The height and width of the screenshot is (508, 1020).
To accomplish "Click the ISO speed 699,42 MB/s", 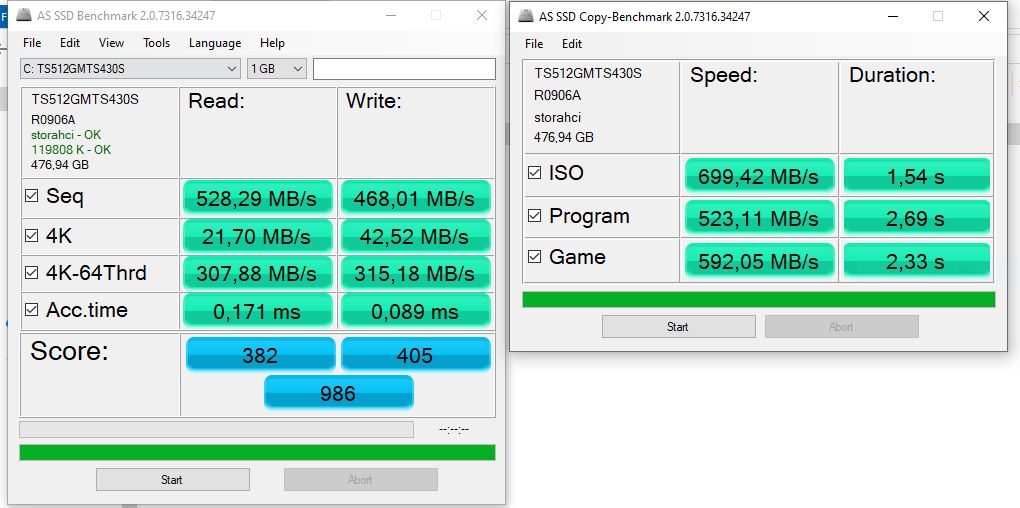I will 758,176.
